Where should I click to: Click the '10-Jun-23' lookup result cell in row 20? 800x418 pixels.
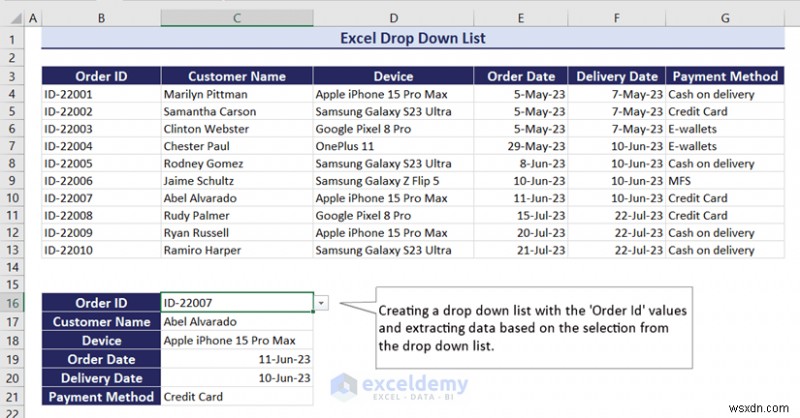click(237, 378)
